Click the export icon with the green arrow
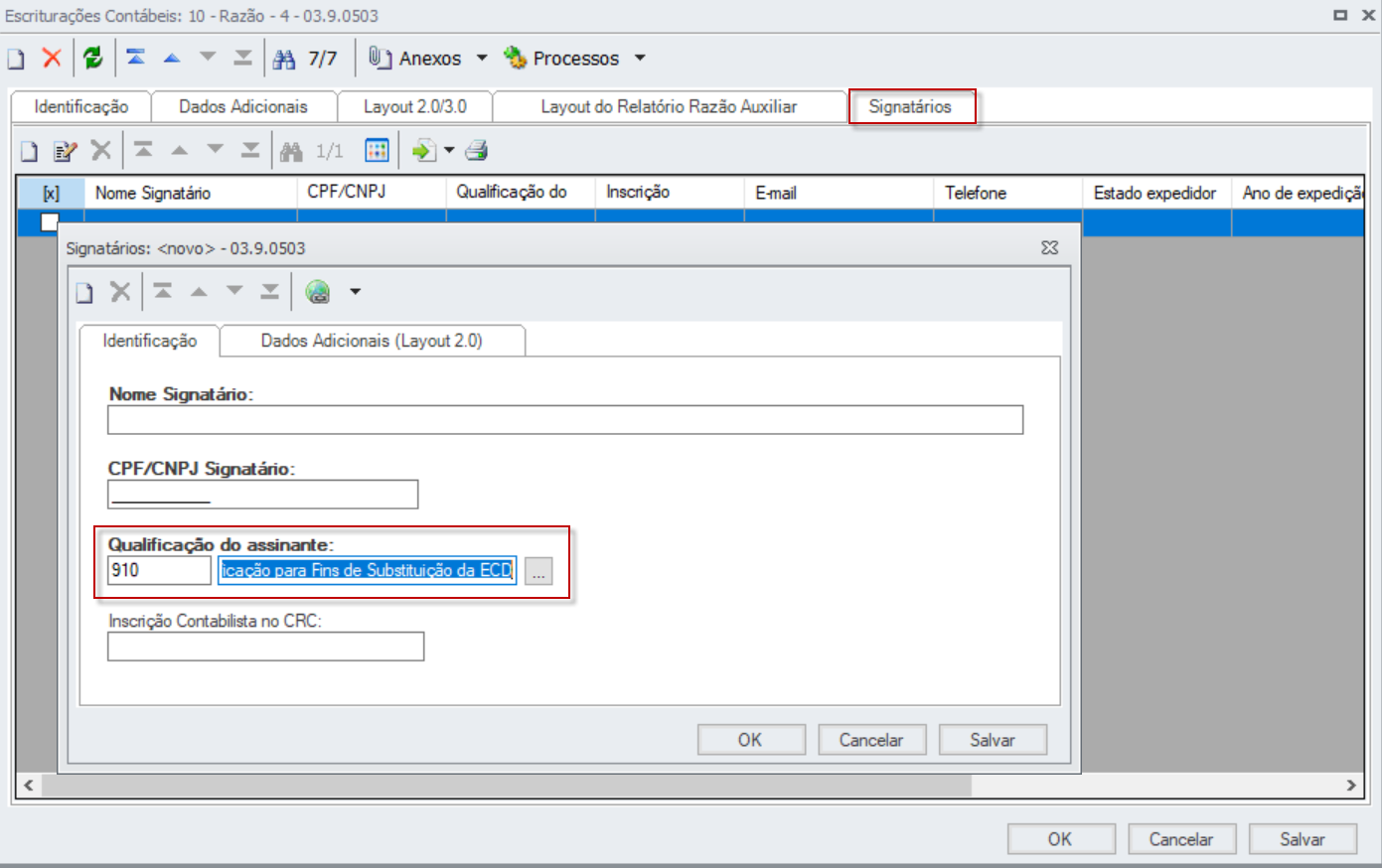The width and height of the screenshot is (1382, 868). click(423, 151)
